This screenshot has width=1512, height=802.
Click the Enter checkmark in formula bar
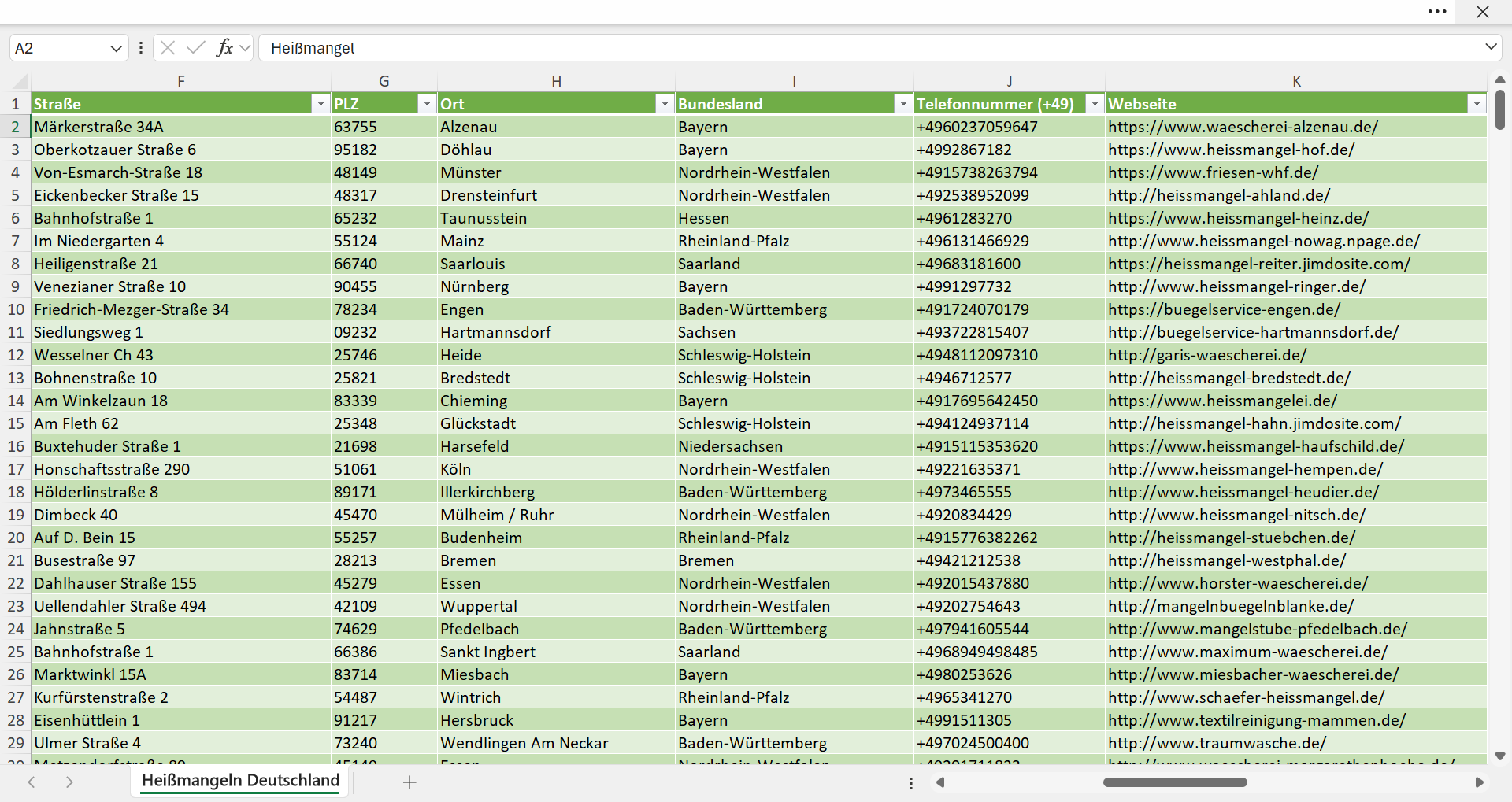tap(195, 47)
